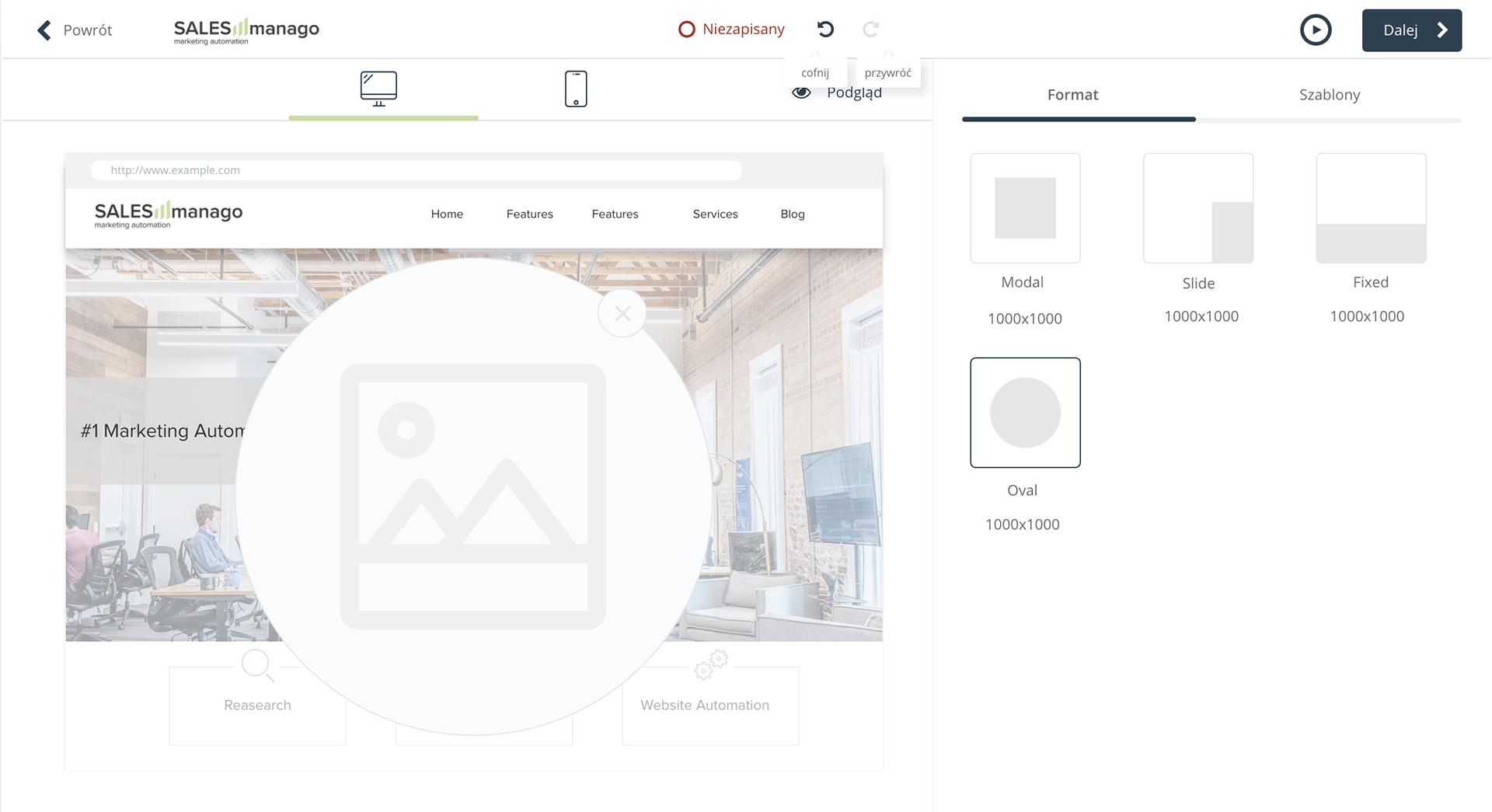
Task: Click 1000x1000 size under Oval
Action: [1022, 524]
